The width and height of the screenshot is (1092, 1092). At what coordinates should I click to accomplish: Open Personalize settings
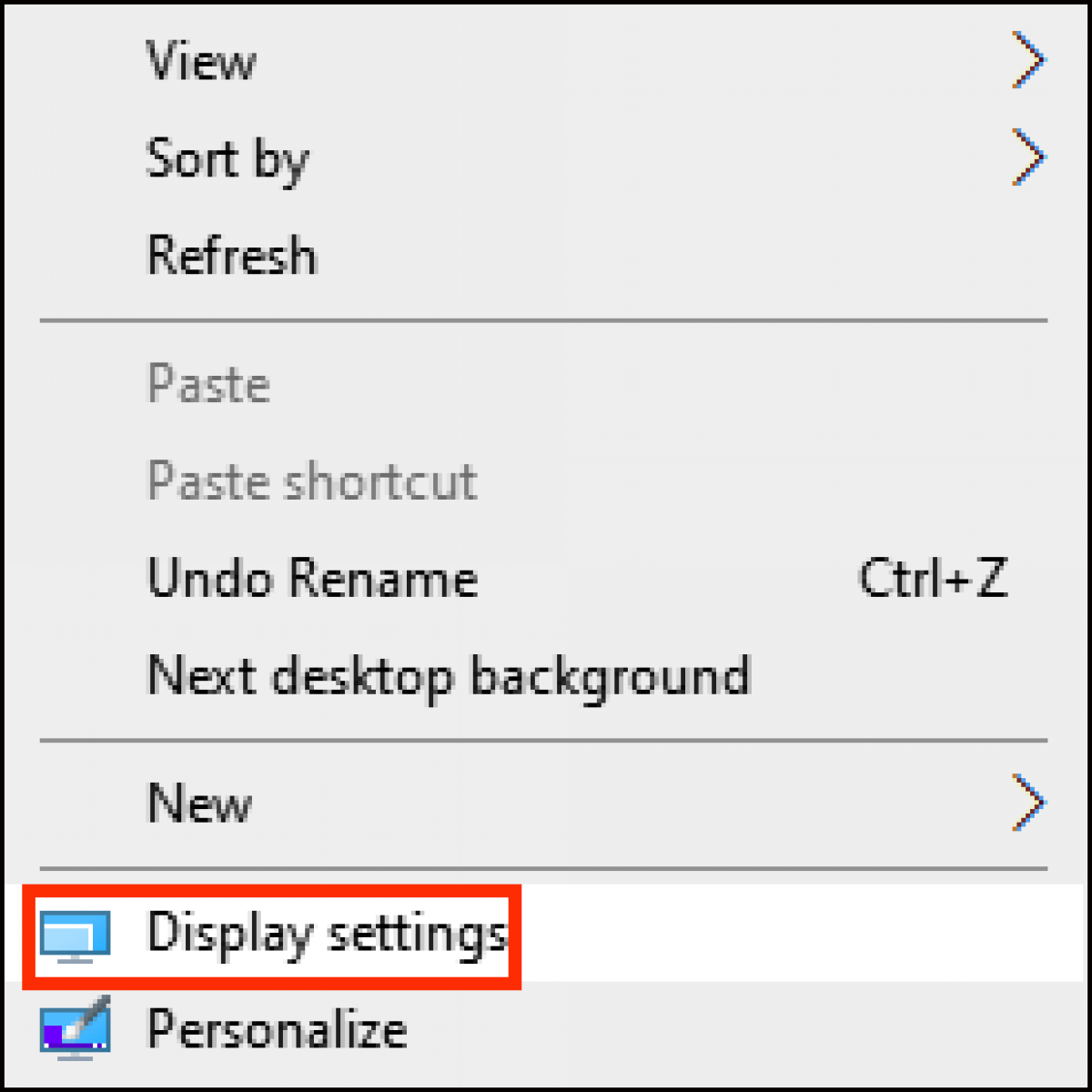[x=278, y=1029]
